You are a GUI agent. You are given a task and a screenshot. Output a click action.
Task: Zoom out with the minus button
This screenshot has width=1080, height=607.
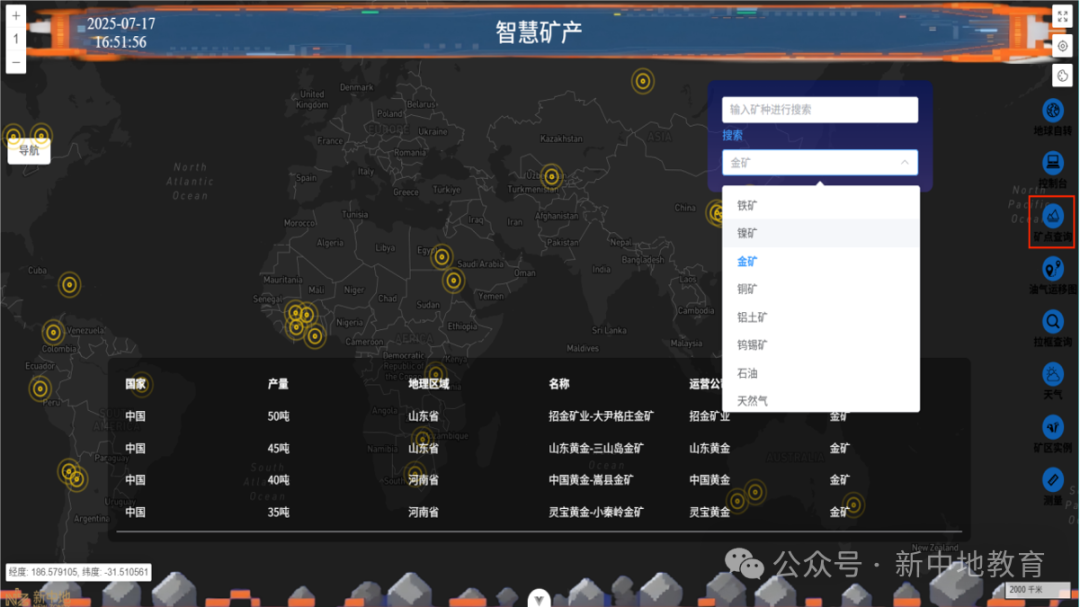pyautogui.click(x=16, y=62)
